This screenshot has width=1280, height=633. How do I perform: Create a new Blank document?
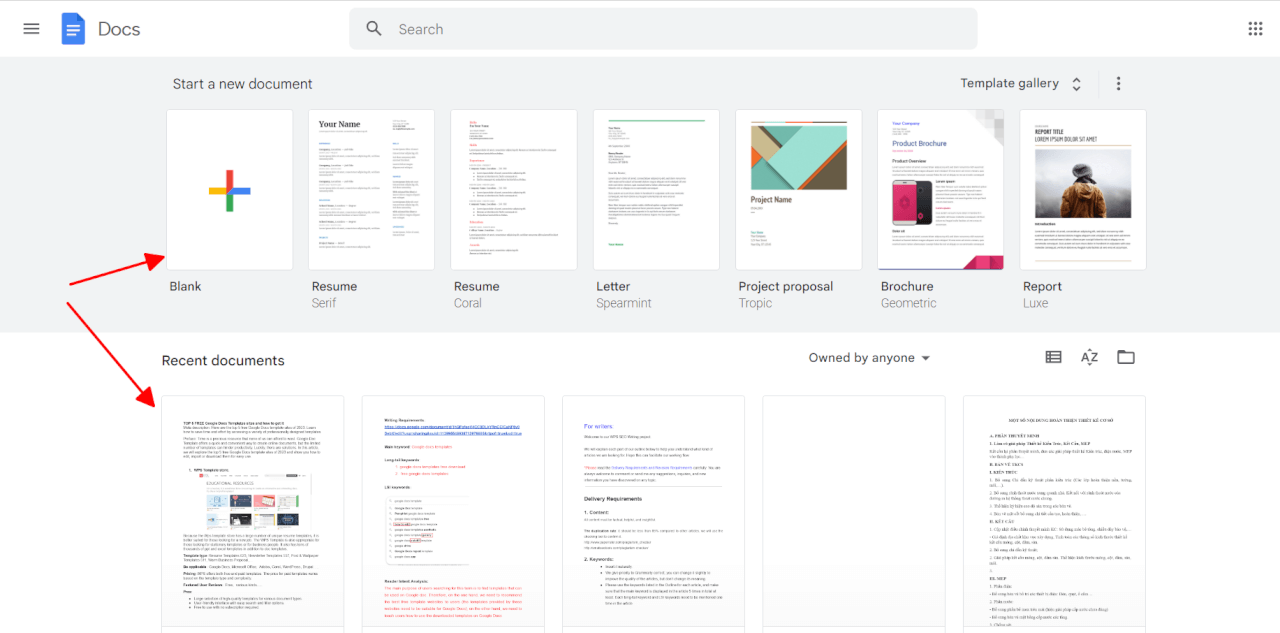pos(230,190)
